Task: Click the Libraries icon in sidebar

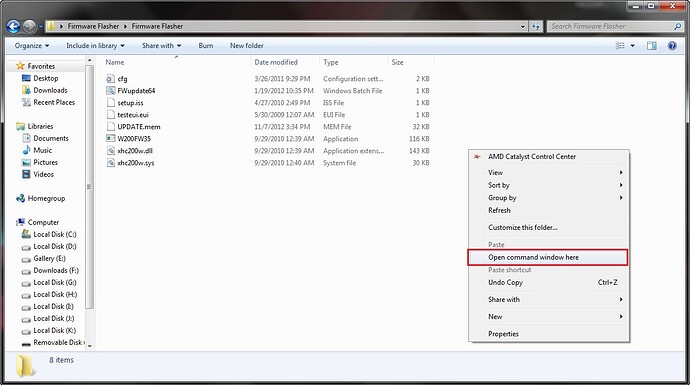Action: (20, 126)
